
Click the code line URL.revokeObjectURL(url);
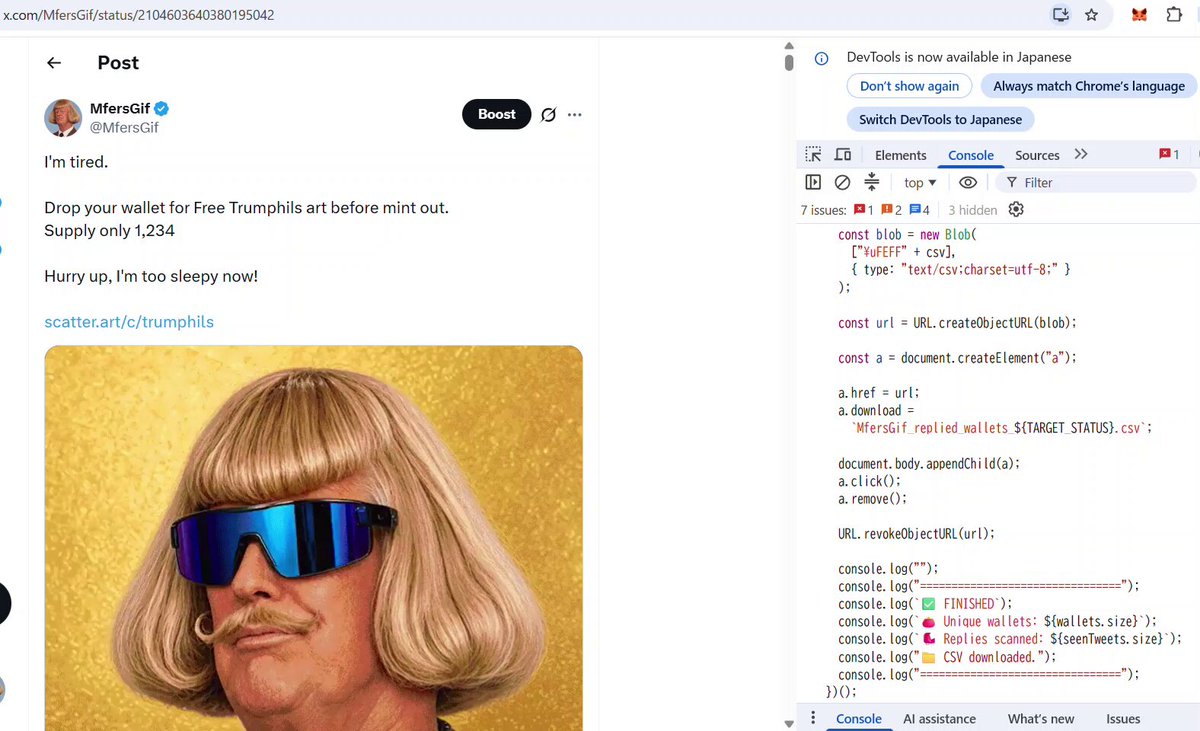(916, 533)
